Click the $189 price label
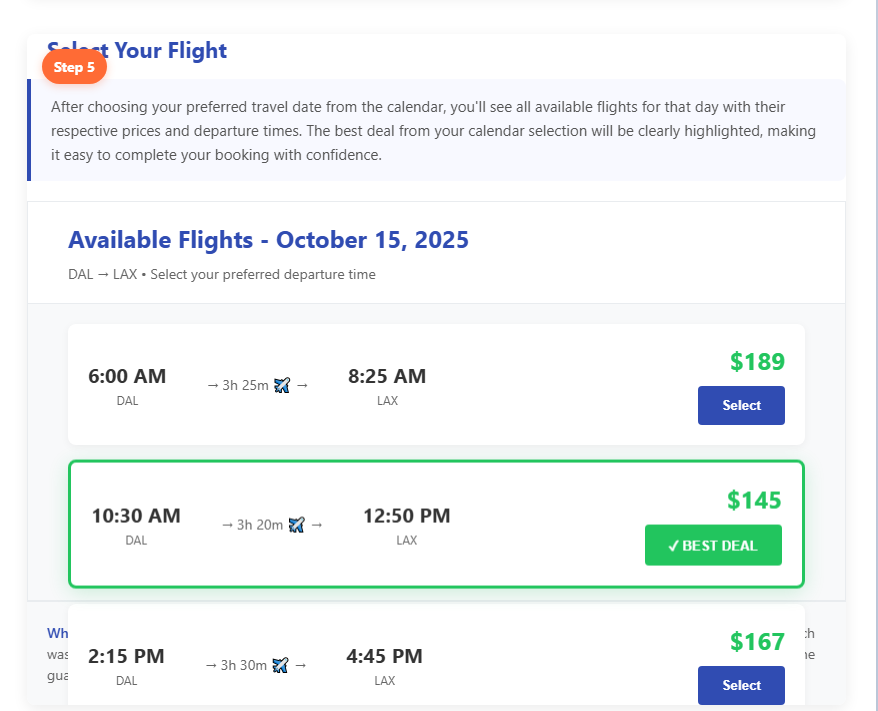This screenshot has height=711, width=878. tap(757, 361)
